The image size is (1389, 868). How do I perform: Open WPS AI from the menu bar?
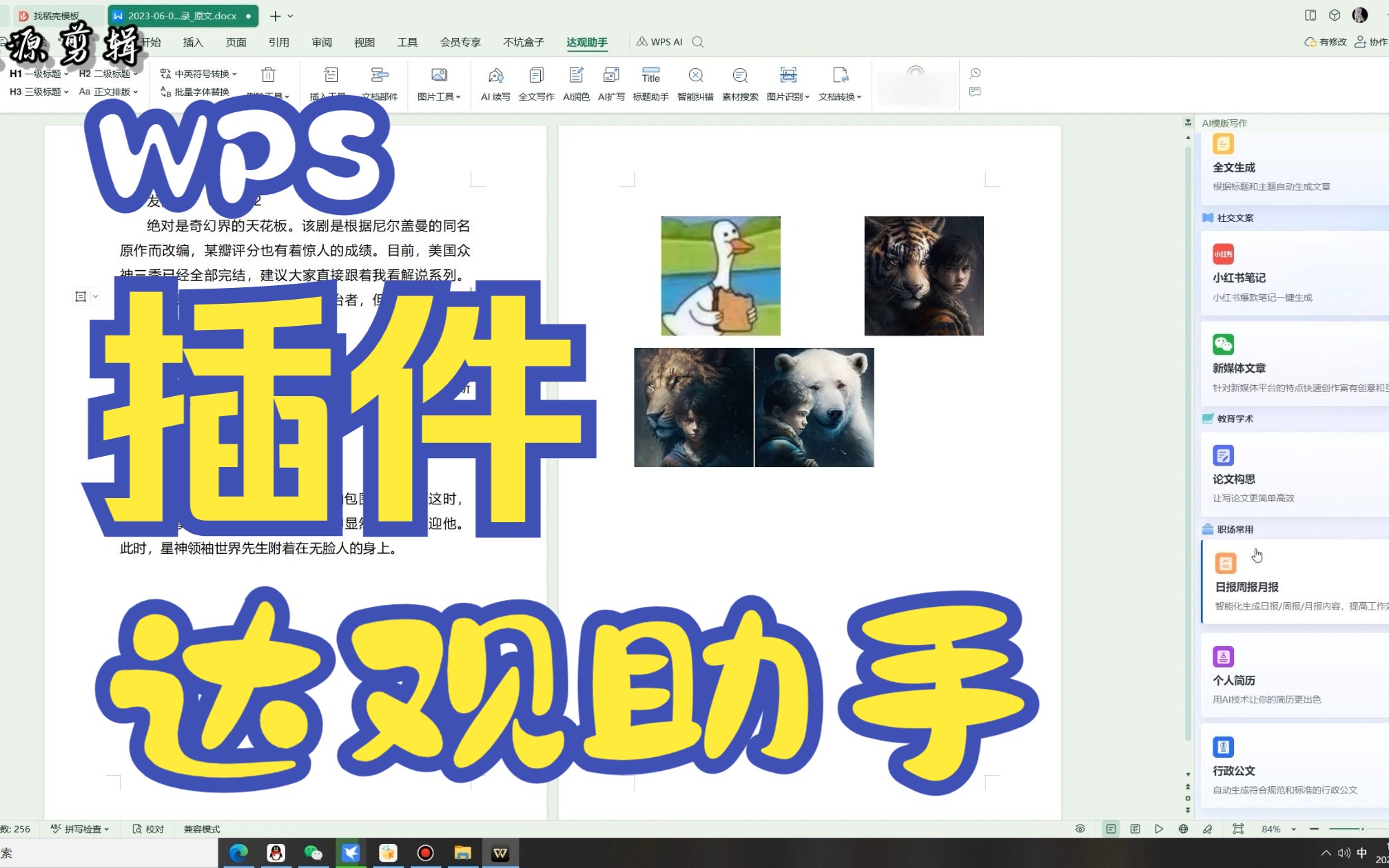pyautogui.click(x=659, y=42)
